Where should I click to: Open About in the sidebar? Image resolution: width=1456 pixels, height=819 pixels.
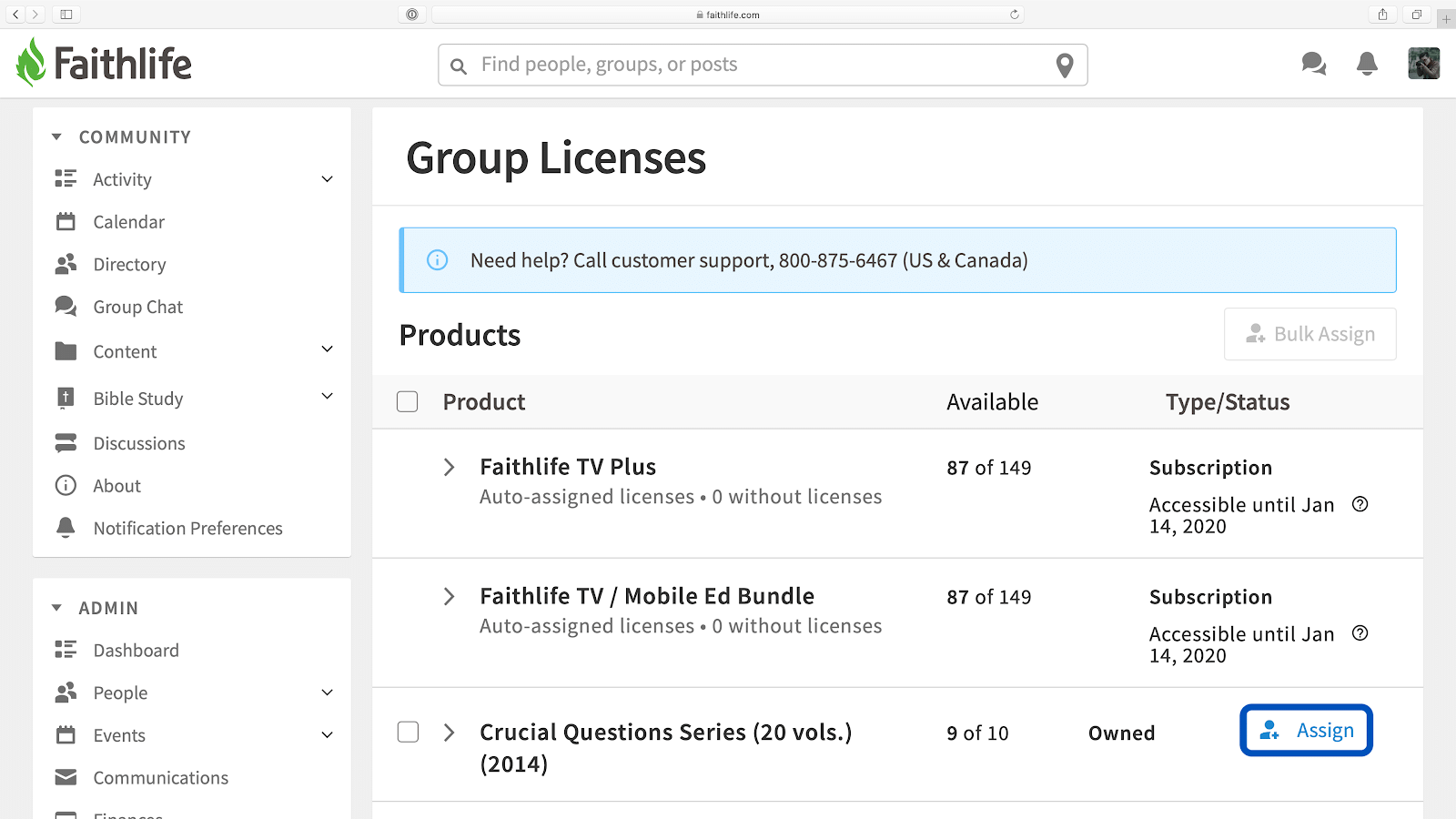pos(116,486)
